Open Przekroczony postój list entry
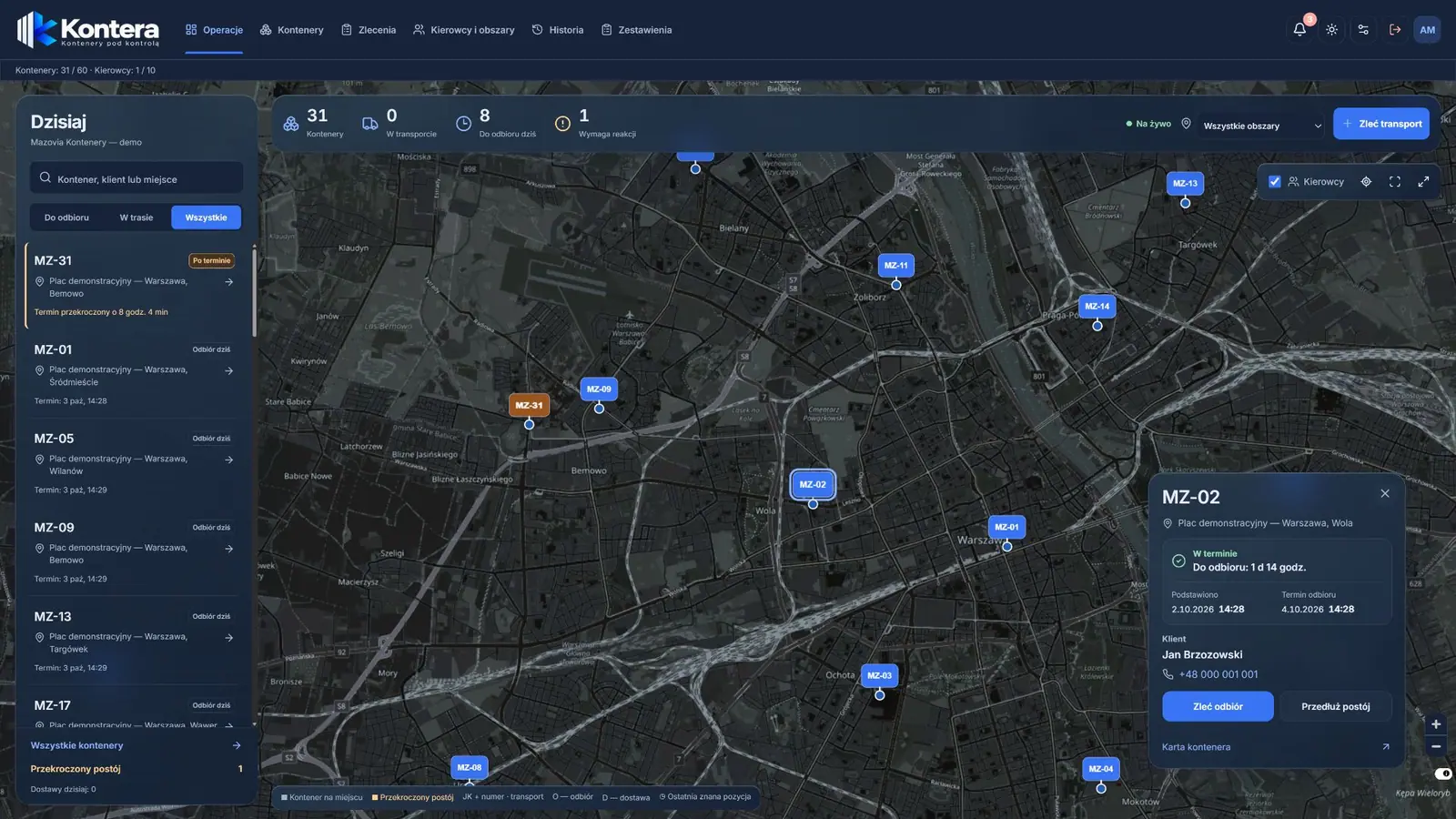This screenshot has width=1456, height=819. pos(136,769)
